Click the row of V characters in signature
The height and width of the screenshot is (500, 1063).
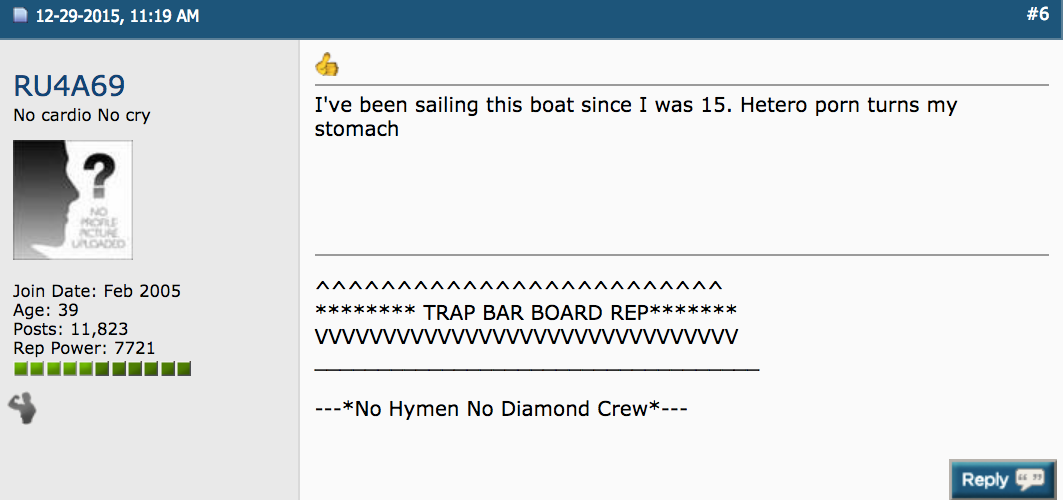point(527,337)
